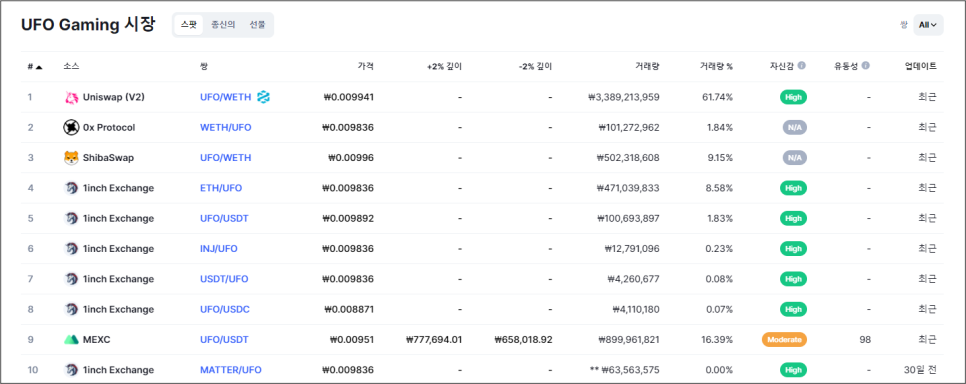The image size is (966, 384).
Task: Click the 0x Protocol logo icon
Action: tap(71, 128)
